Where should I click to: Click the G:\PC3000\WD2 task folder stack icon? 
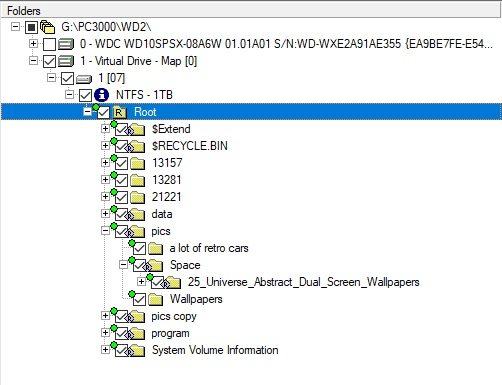coord(48,27)
